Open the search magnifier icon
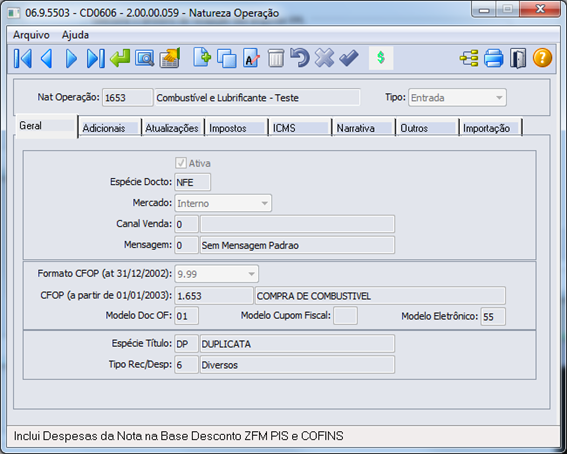567x454 pixels. point(144,58)
